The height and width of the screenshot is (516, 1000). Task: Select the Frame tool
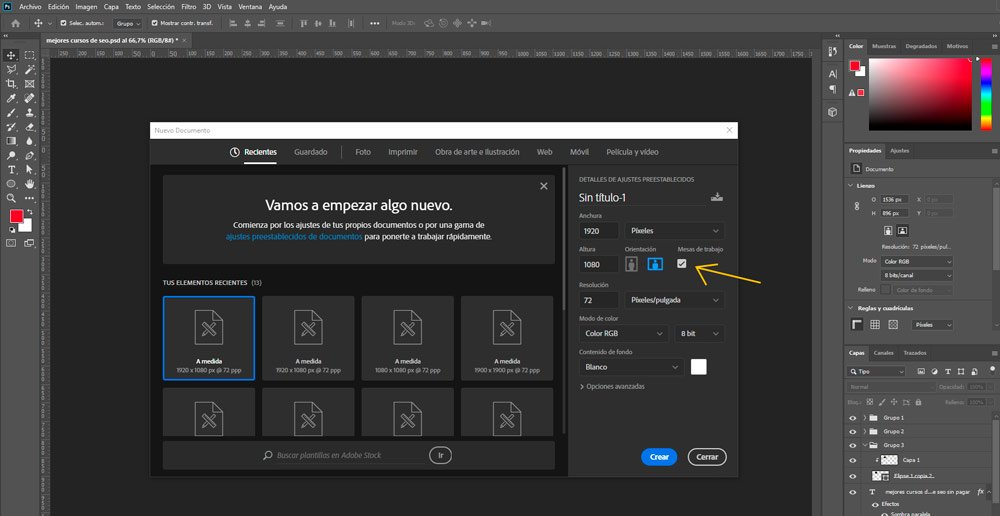pyautogui.click(x=29, y=84)
